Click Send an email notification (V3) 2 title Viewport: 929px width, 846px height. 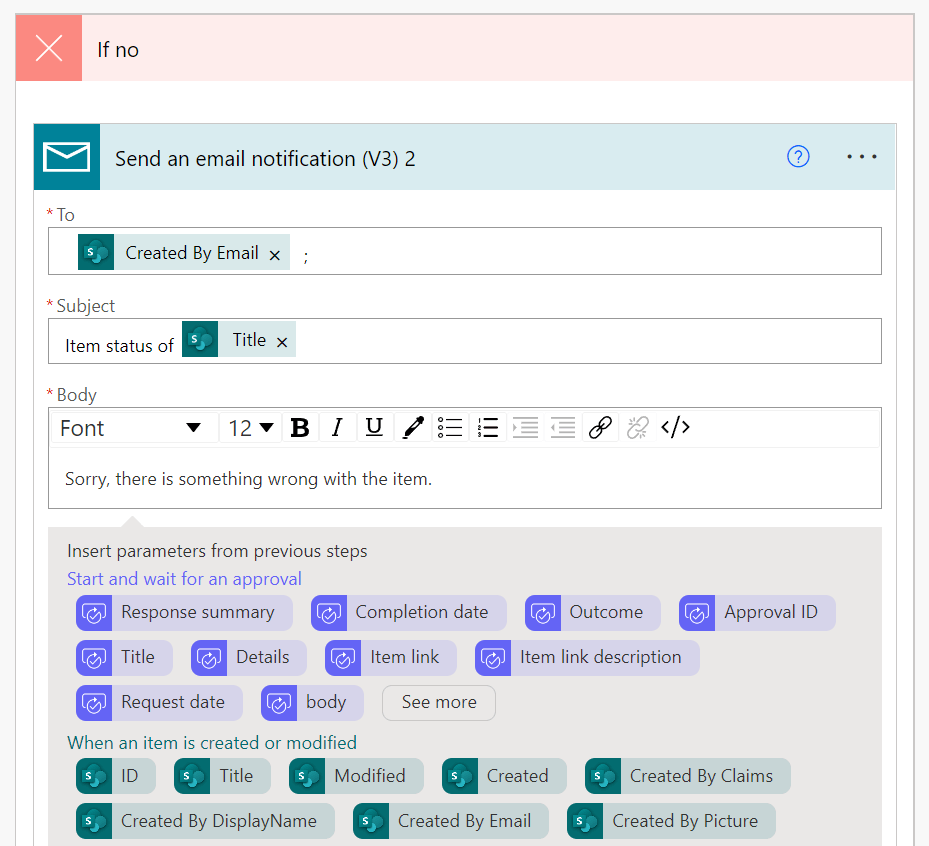click(x=265, y=159)
